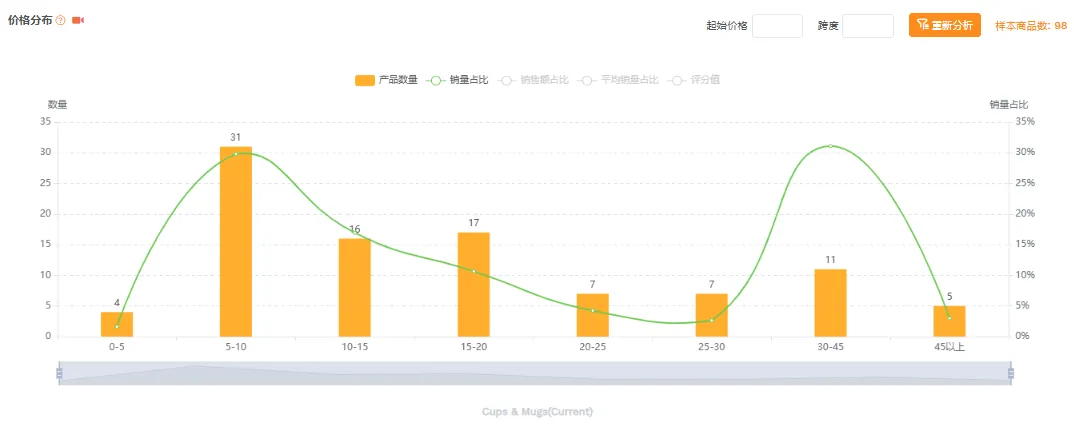Toggle the 产品数量 legend item
The height and width of the screenshot is (442, 1074).
(386, 80)
